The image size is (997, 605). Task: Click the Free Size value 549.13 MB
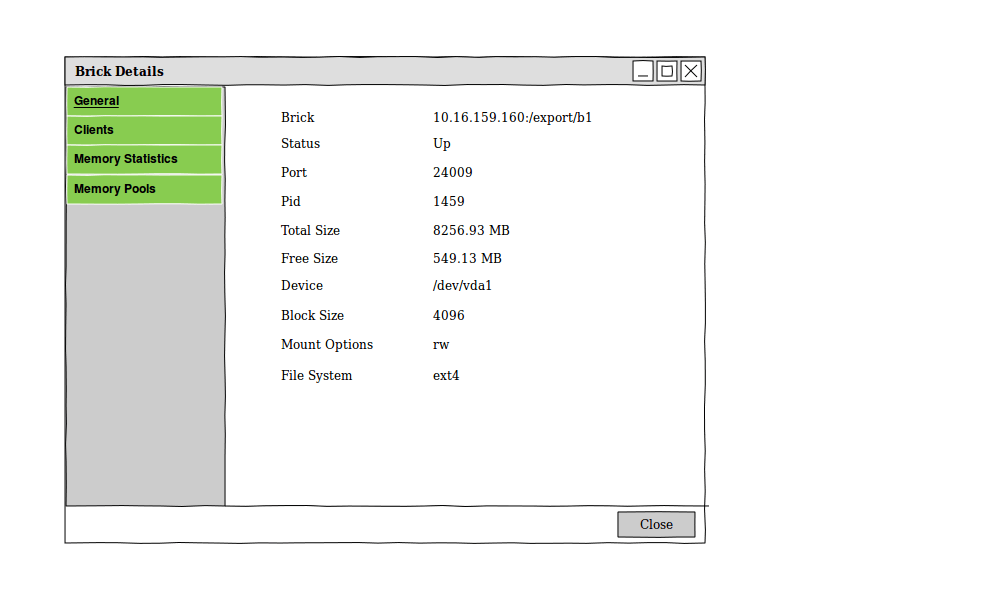pyautogui.click(x=467, y=259)
